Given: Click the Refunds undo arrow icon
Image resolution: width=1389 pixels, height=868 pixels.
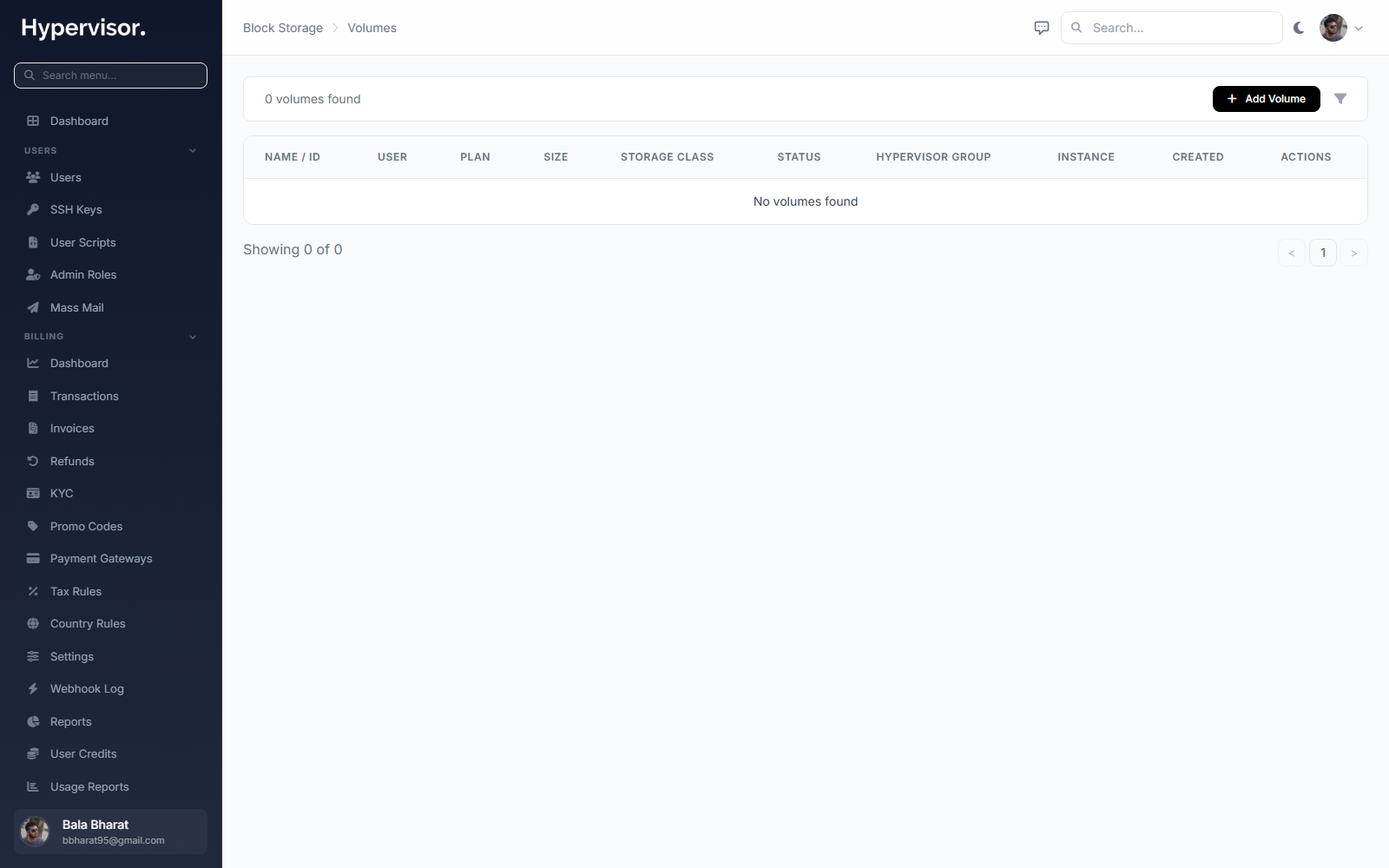Looking at the screenshot, I should [x=33, y=461].
